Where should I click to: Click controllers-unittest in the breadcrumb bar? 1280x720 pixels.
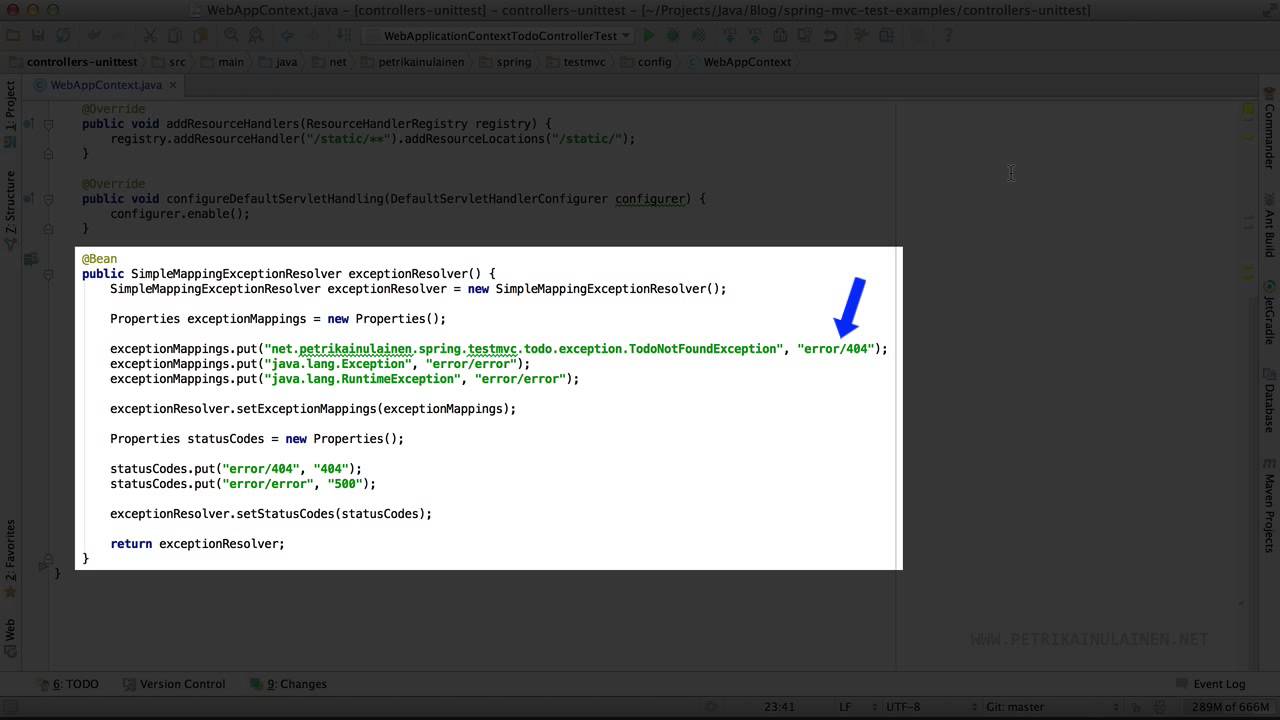click(x=73, y=62)
